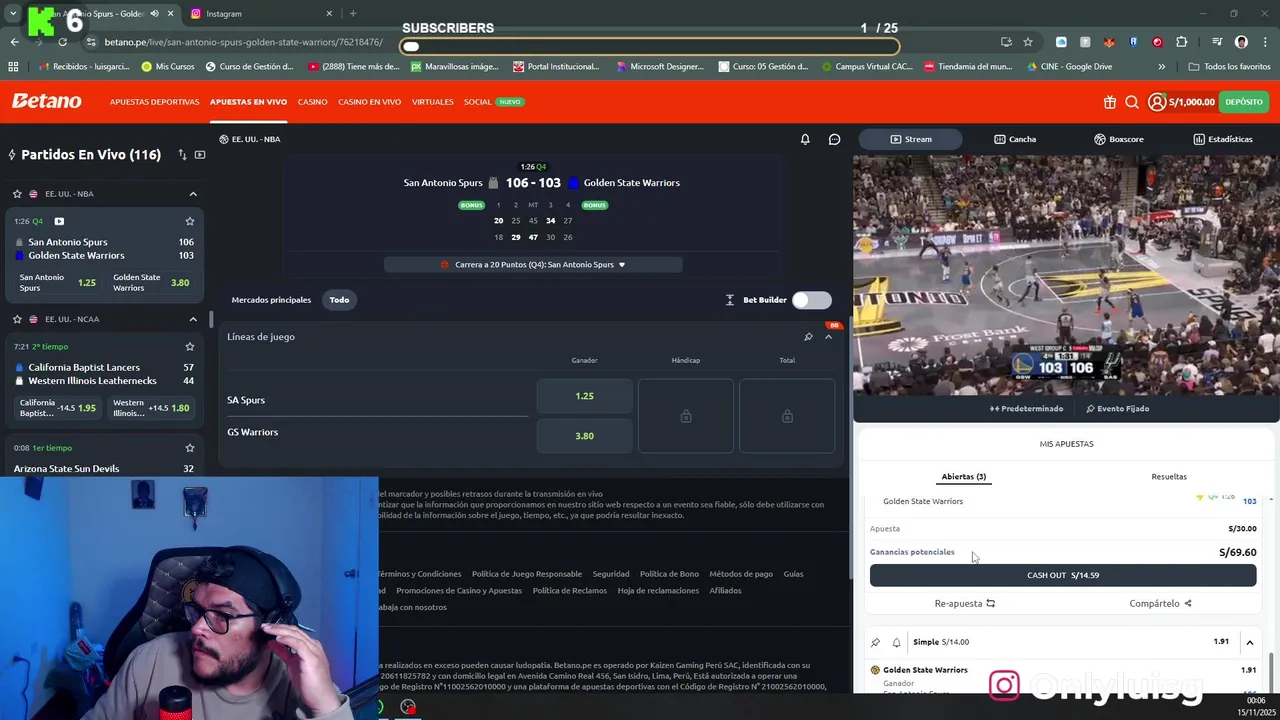Bet on GS Warriors at 3.80 in Líneas de juego

[584, 436]
